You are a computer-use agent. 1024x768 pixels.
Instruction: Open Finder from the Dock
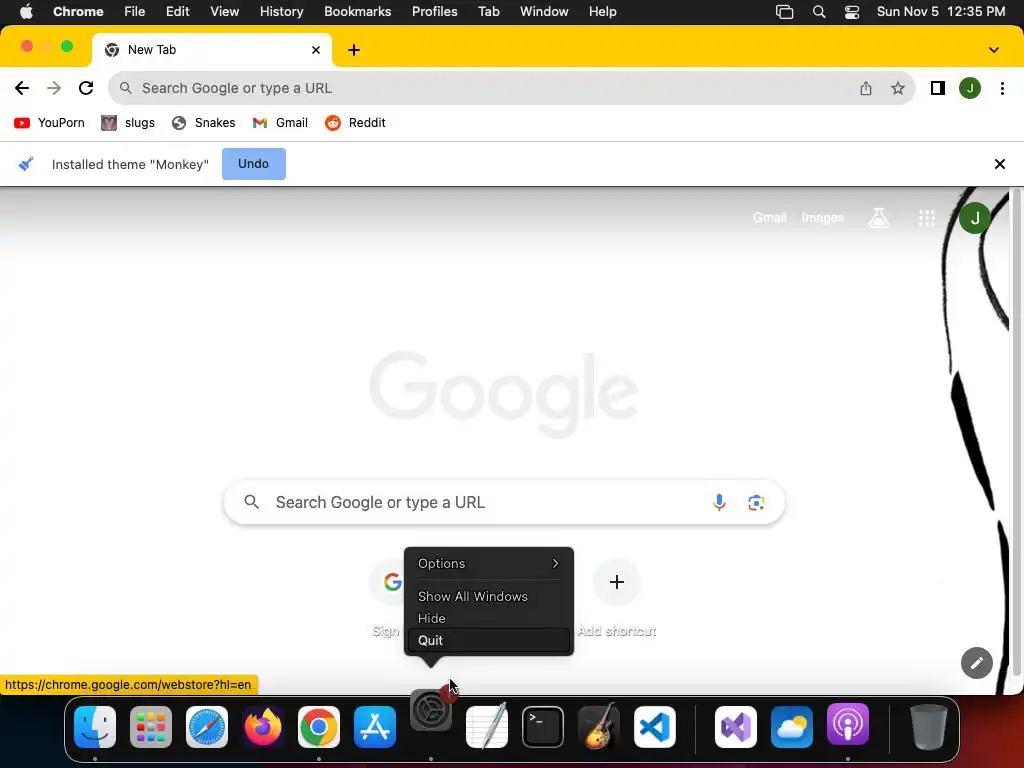pos(95,727)
